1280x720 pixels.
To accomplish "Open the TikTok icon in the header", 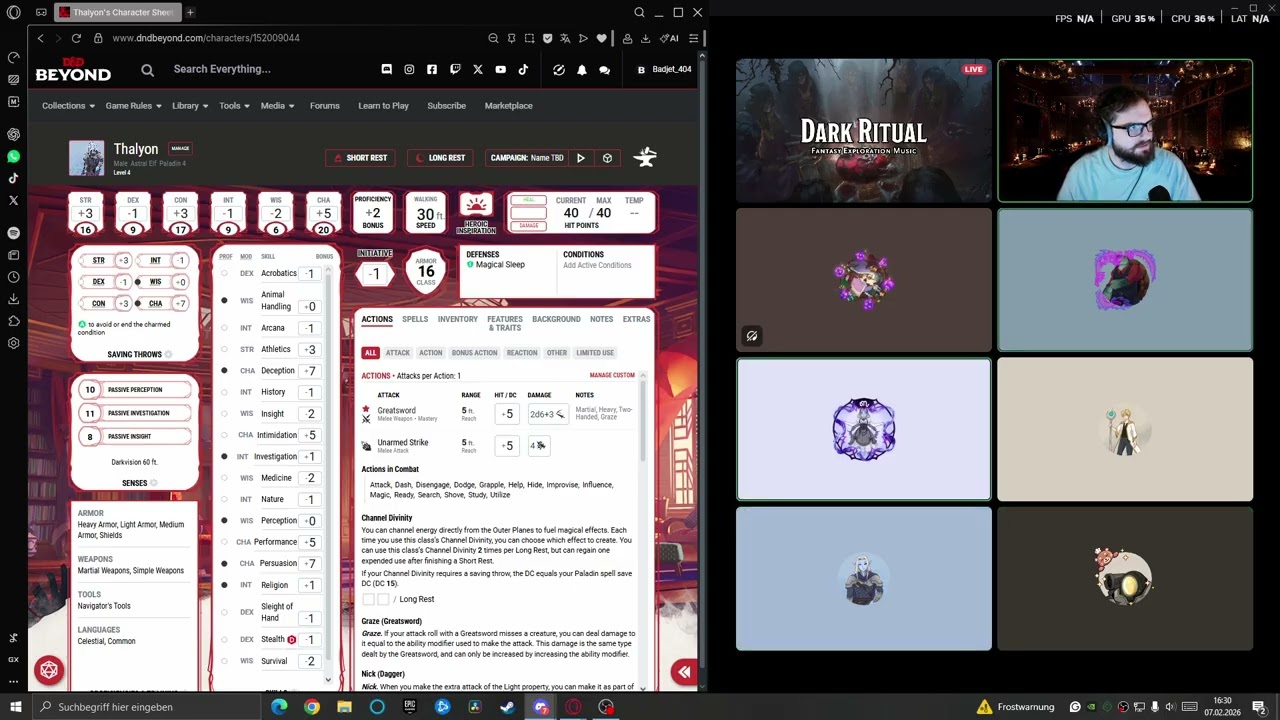I will point(523,69).
